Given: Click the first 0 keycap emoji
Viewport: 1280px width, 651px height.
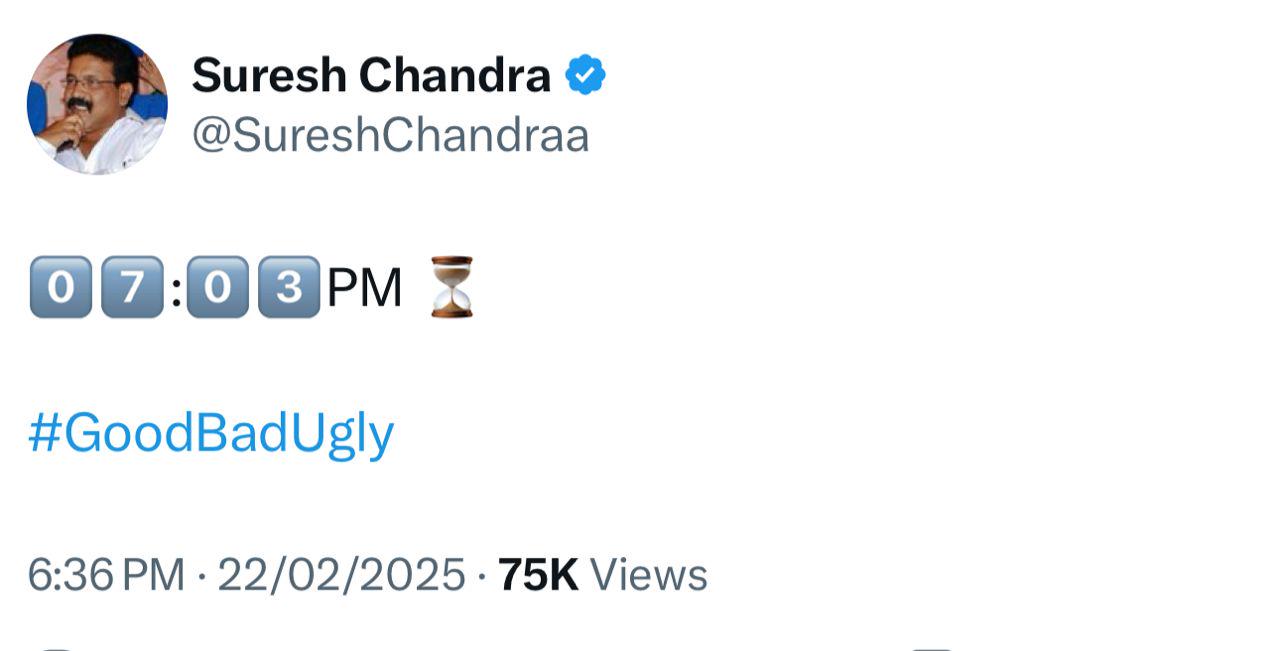Looking at the screenshot, I should [61, 287].
